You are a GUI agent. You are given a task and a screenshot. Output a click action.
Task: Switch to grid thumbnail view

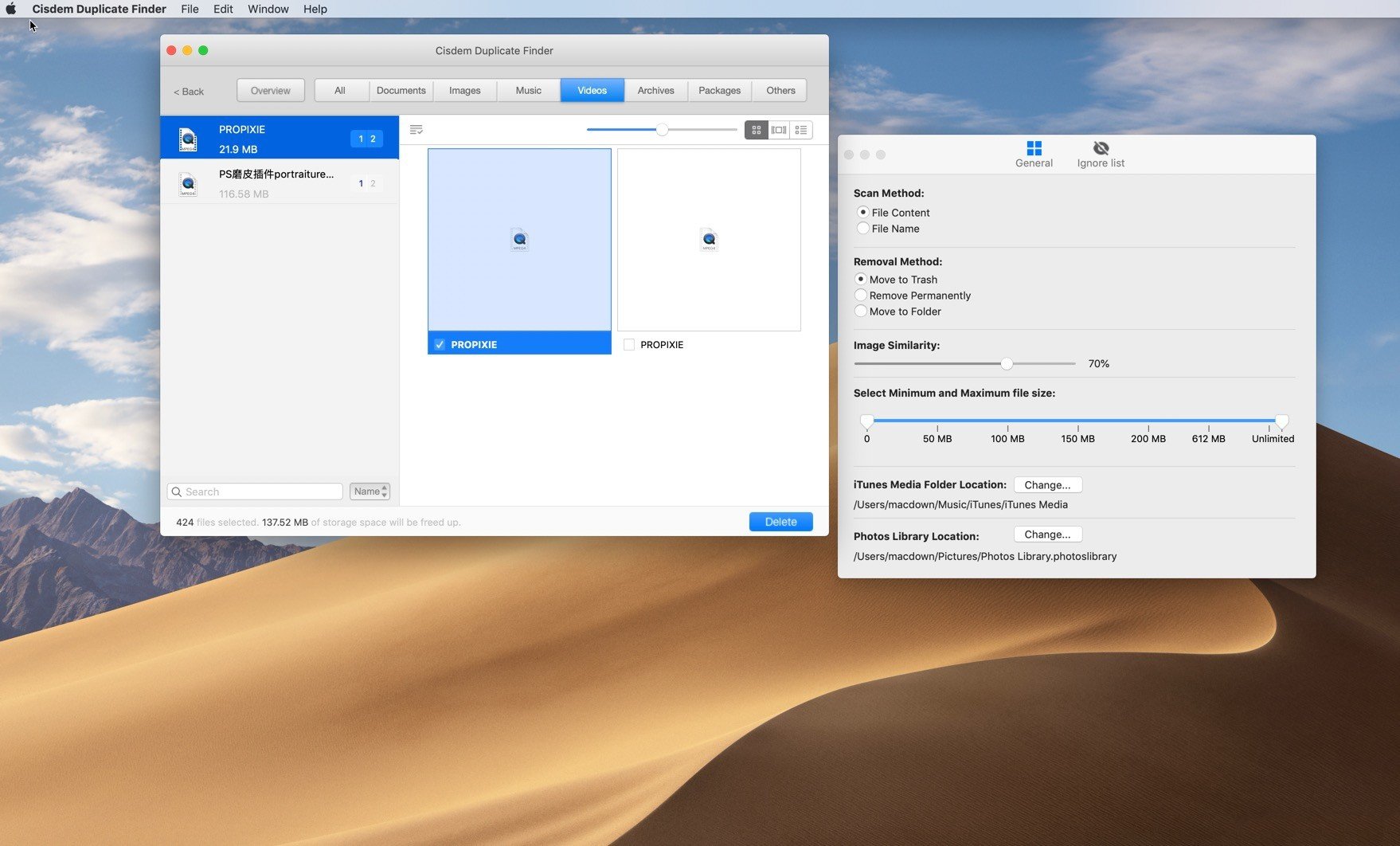(x=756, y=130)
